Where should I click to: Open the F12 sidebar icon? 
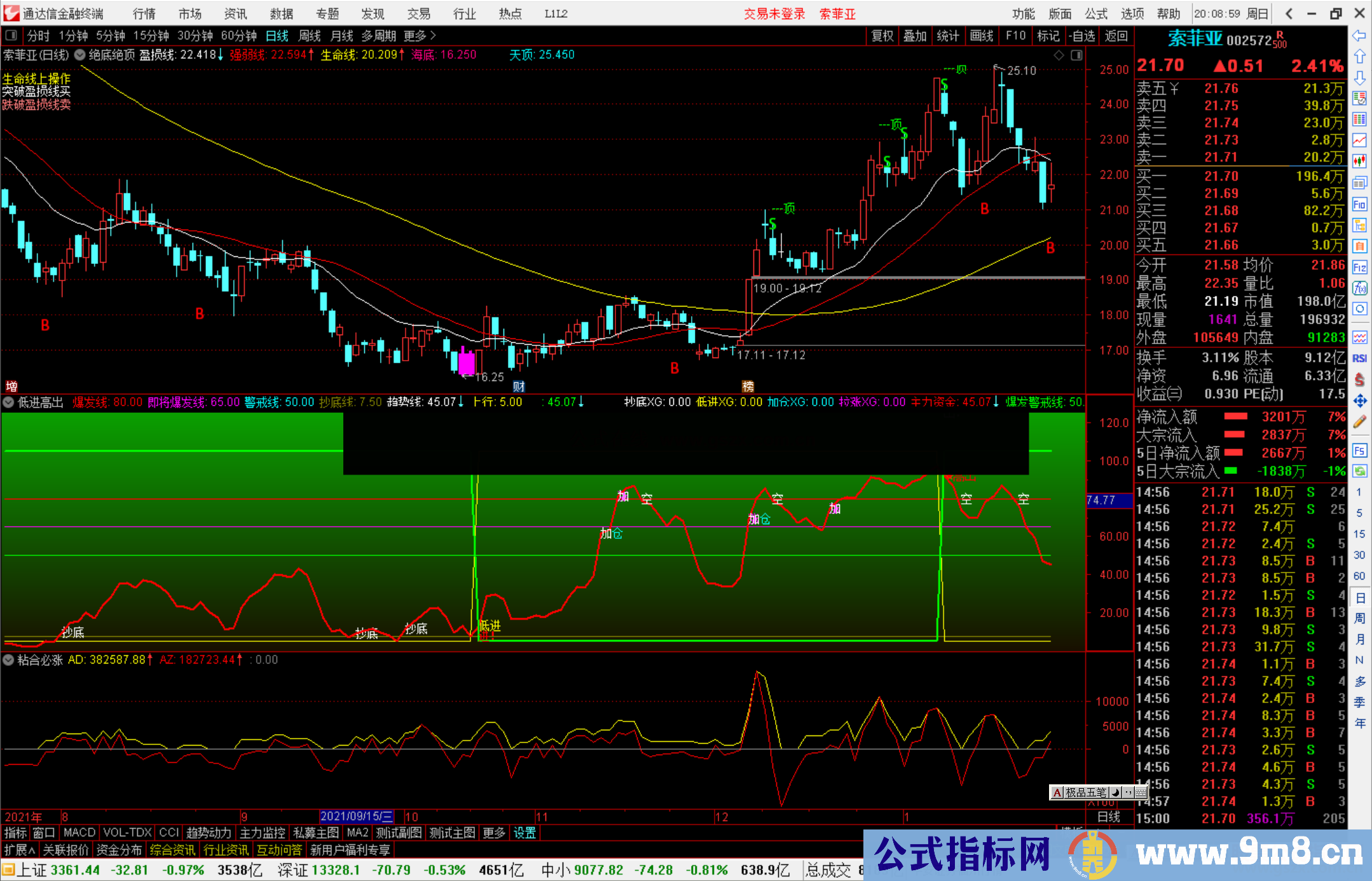tap(1359, 267)
